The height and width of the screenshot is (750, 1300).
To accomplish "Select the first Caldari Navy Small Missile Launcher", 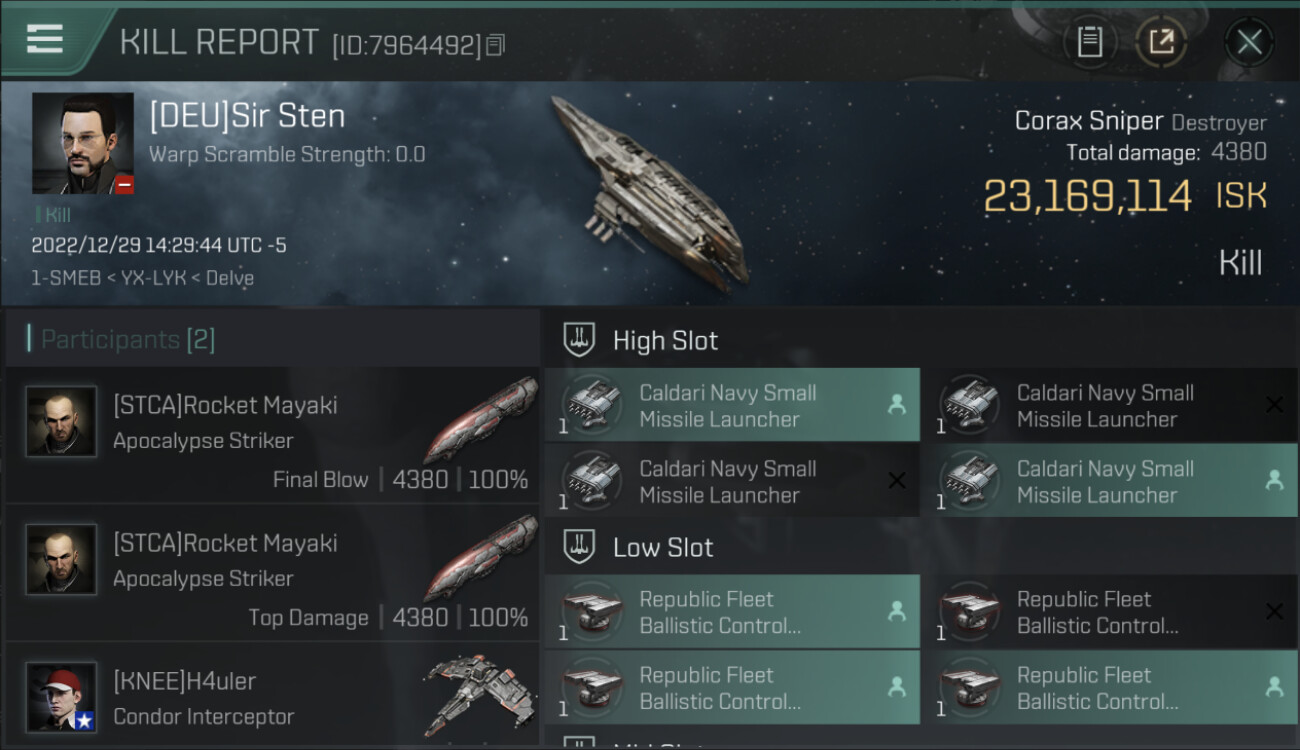I will [731, 405].
